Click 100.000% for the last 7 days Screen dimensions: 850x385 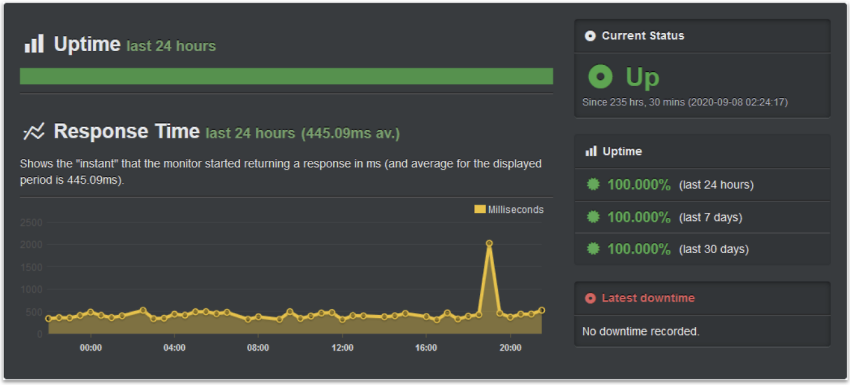[x=639, y=217]
